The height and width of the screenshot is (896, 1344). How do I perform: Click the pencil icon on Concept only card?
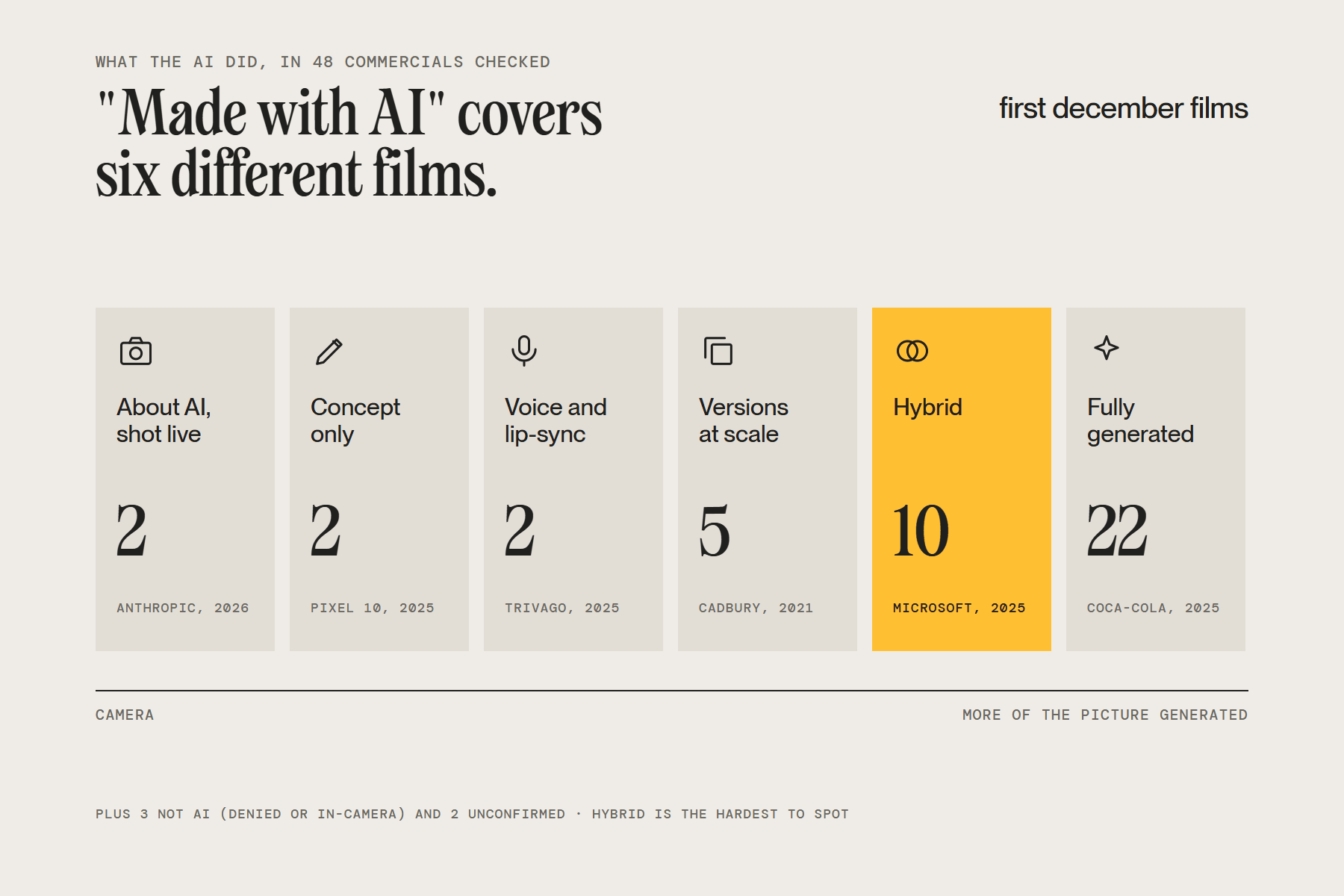point(329,352)
